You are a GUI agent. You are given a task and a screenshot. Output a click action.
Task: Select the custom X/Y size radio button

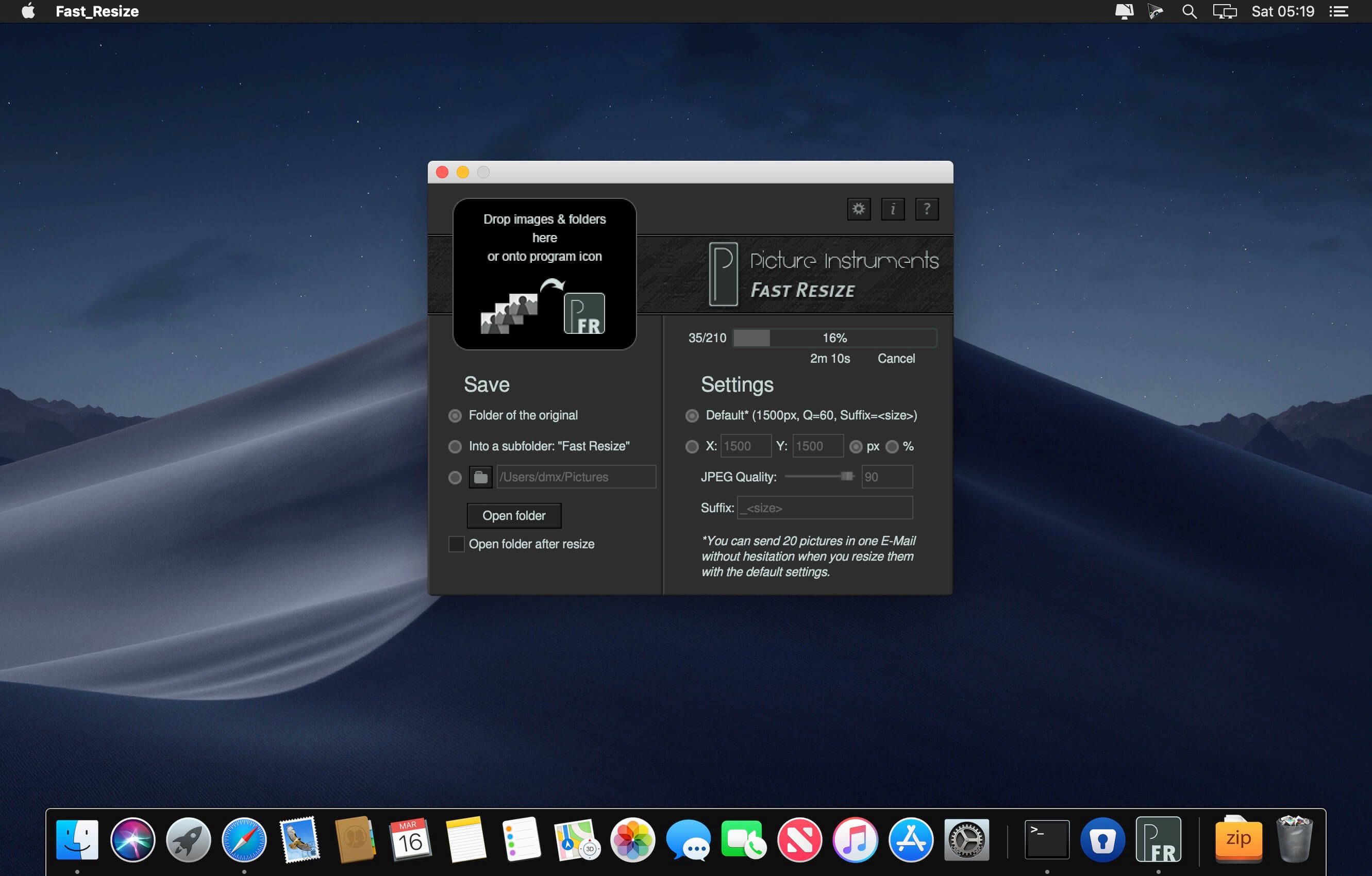(692, 447)
